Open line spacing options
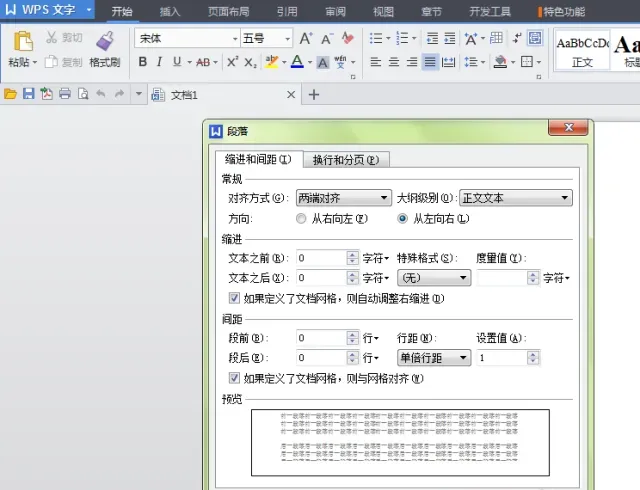Image resolution: width=640 pixels, height=490 pixels. (471, 62)
